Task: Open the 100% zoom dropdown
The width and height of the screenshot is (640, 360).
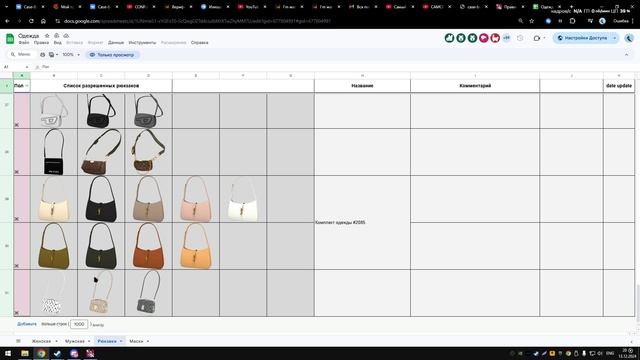Action: [71, 54]
